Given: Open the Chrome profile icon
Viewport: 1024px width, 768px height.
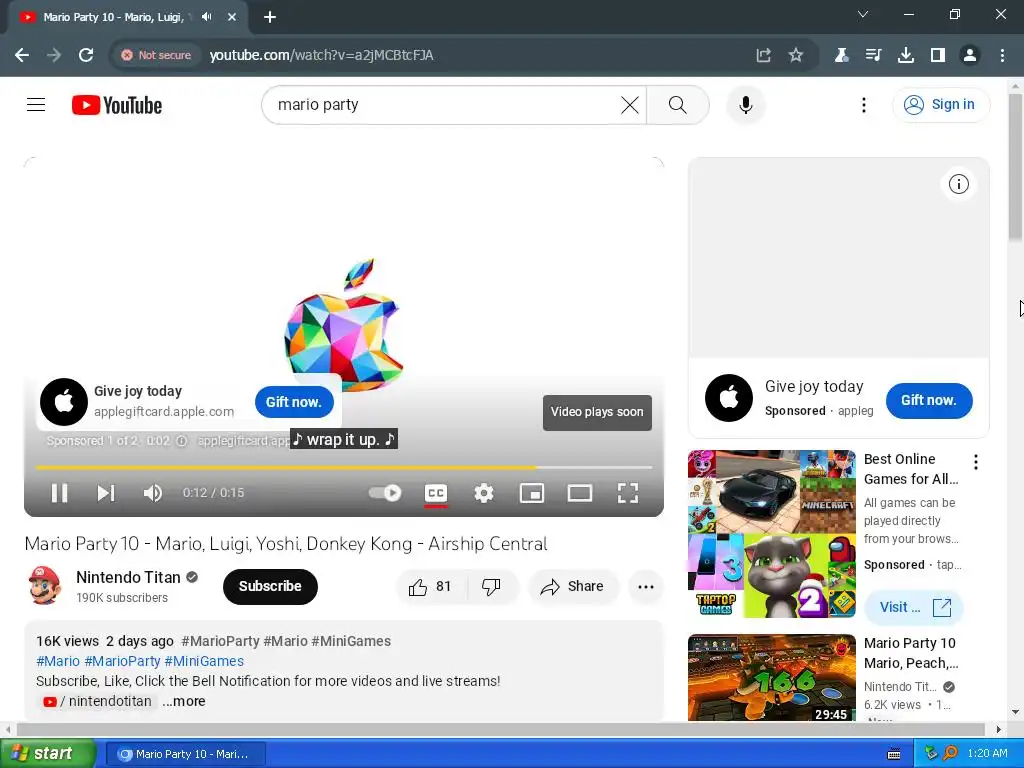Looking at the screenshot, I should coord(970,55).
